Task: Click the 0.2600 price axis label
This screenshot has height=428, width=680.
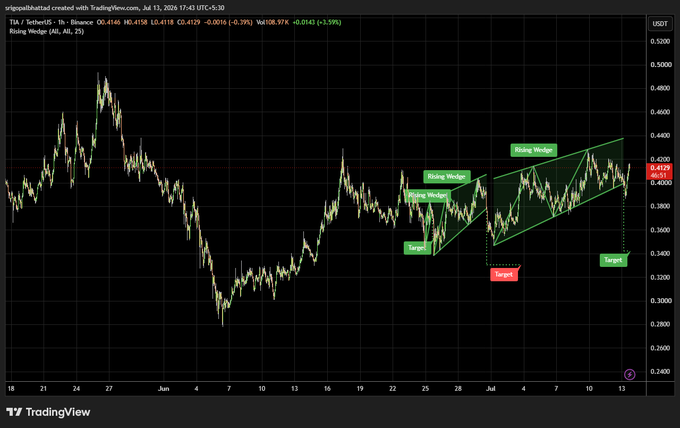Action: tap(660, 348)
